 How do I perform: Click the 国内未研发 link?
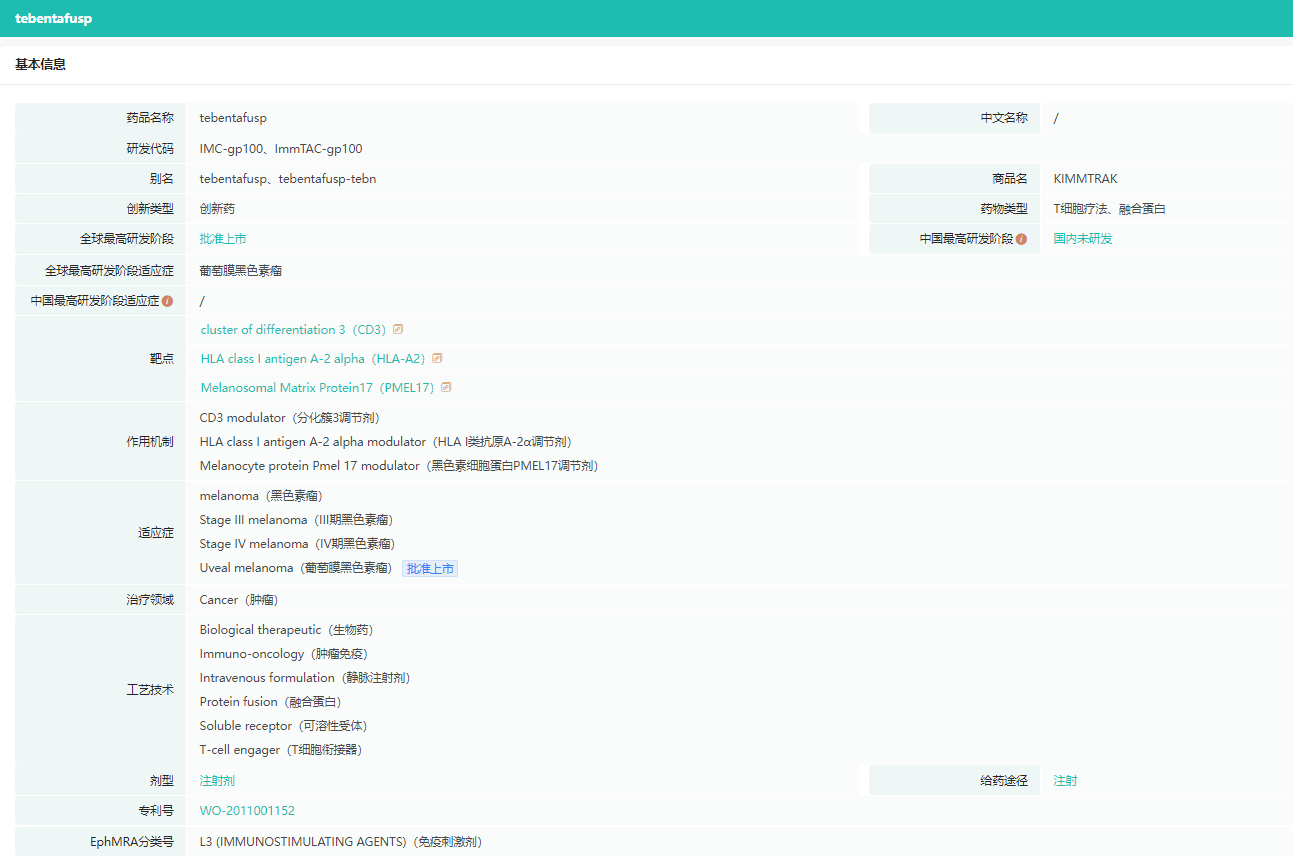click(x=1083, y=239)
